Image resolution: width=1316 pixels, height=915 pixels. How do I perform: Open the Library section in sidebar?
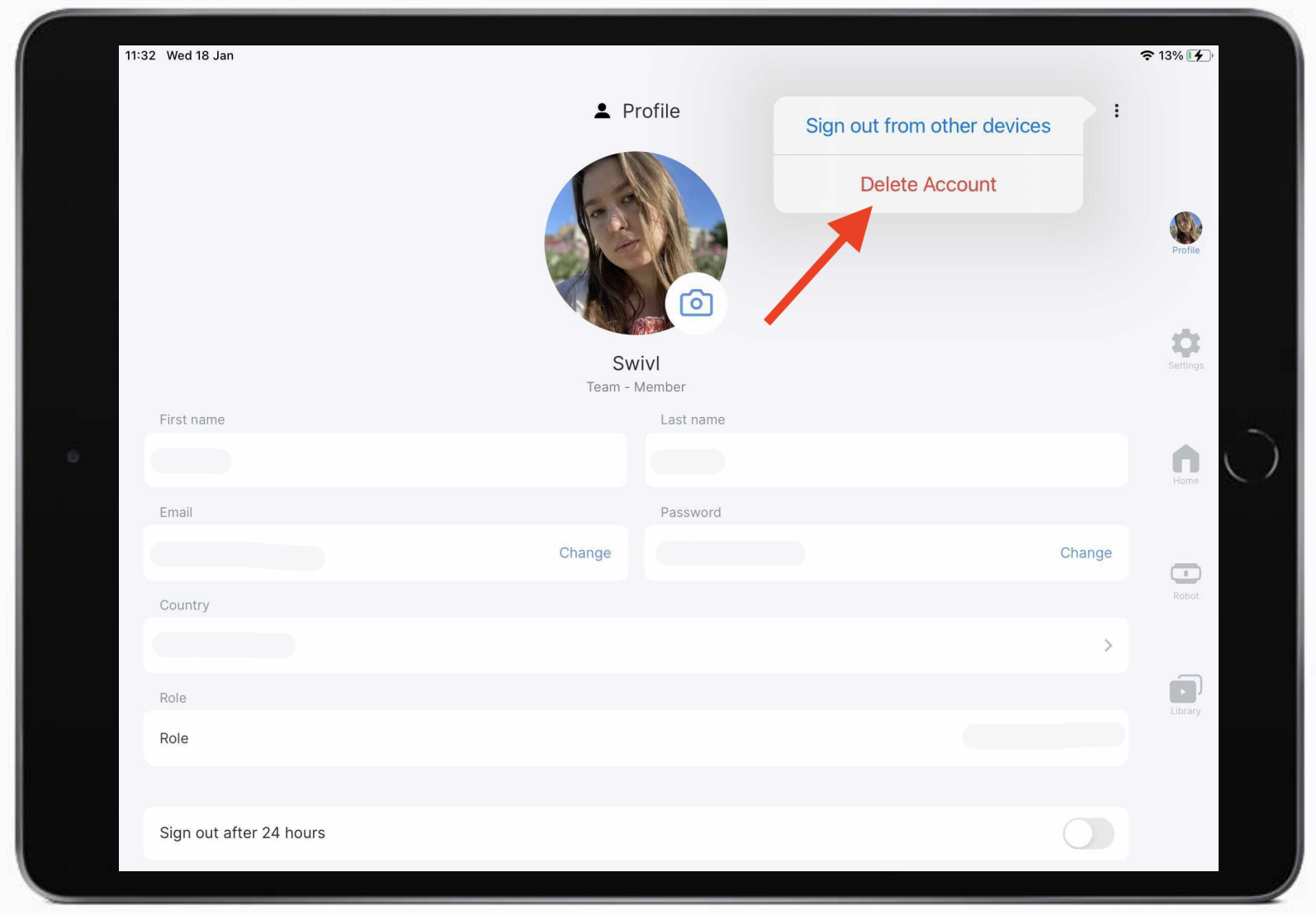[x=1186, y=695]
